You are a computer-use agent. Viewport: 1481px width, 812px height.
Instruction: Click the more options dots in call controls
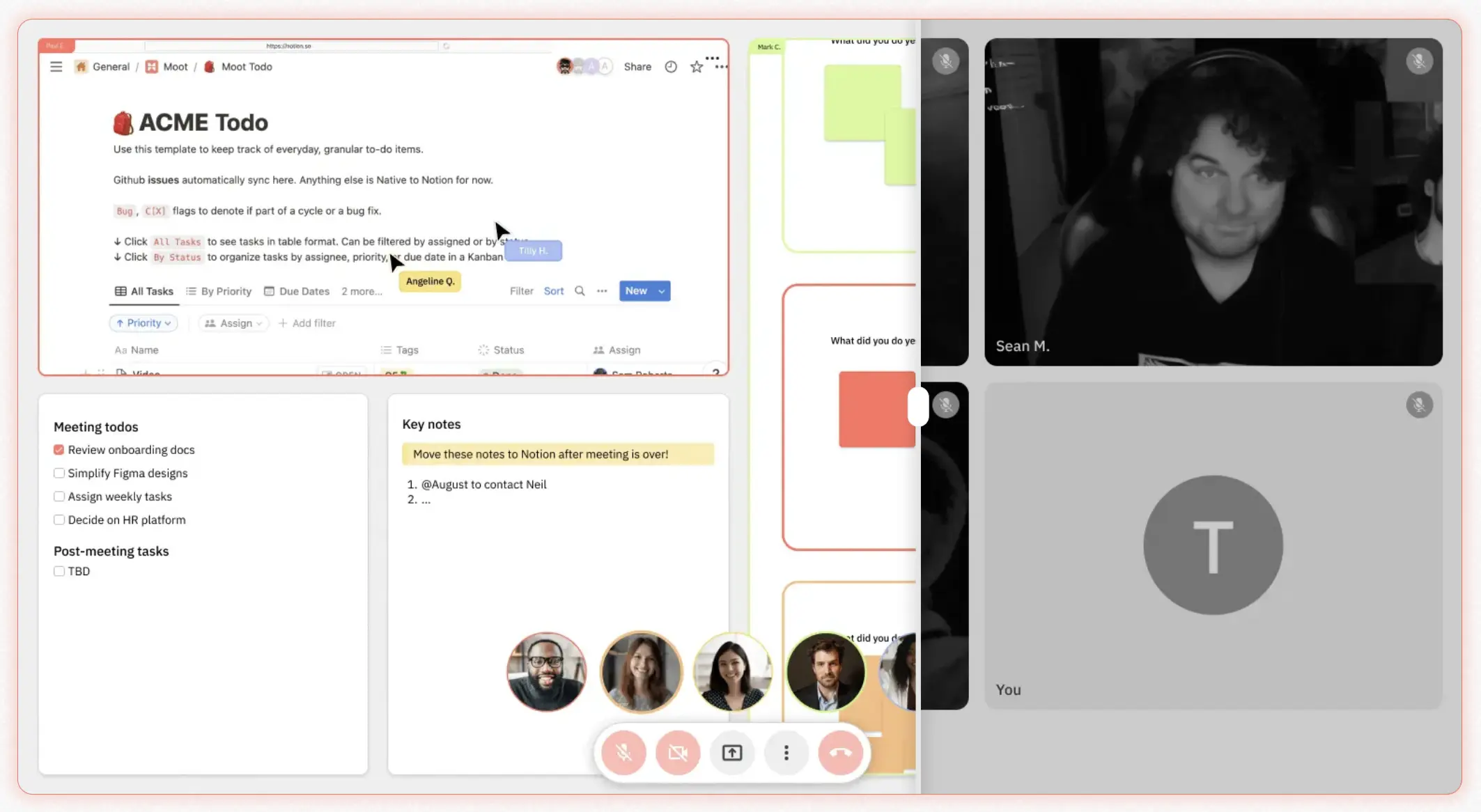(x=786, y=752)
